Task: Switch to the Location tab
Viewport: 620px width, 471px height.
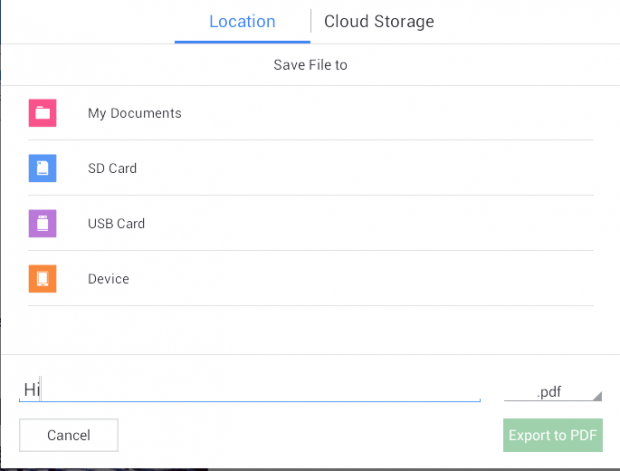Action: 242,22
